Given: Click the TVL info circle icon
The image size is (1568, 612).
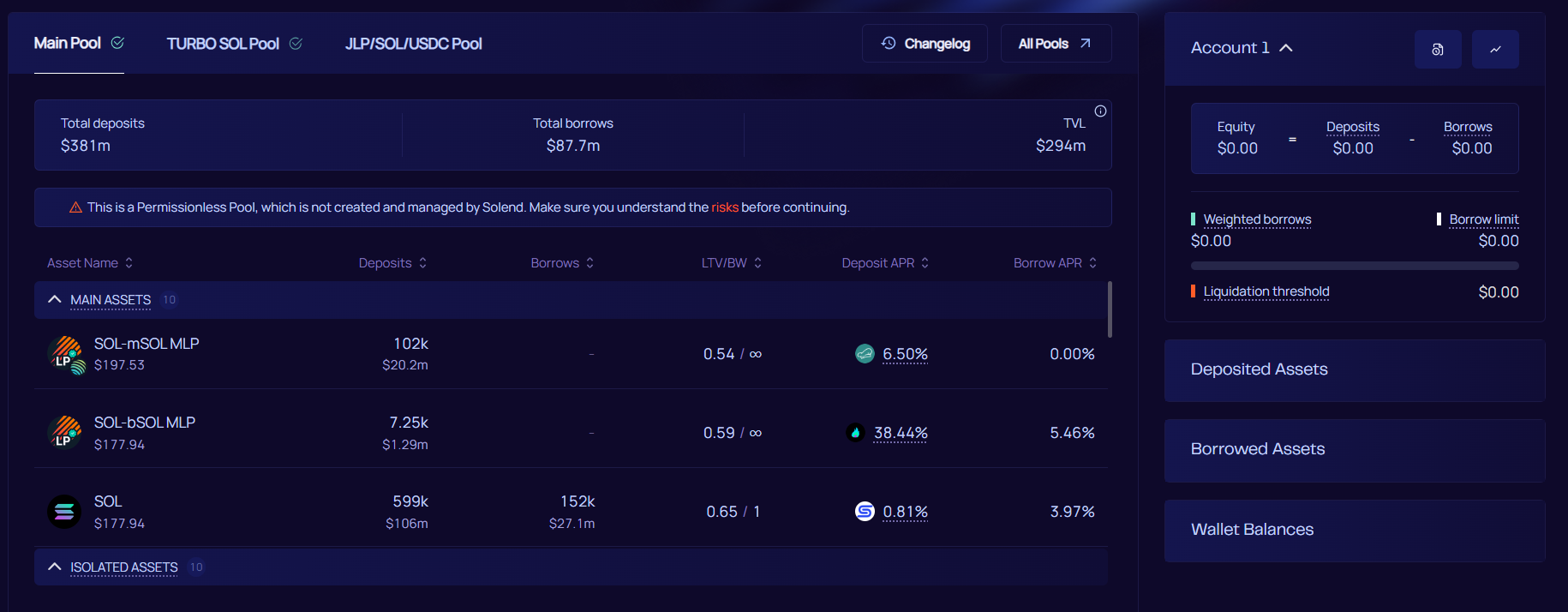Looking at the screenshot, I should [1100, 111].
